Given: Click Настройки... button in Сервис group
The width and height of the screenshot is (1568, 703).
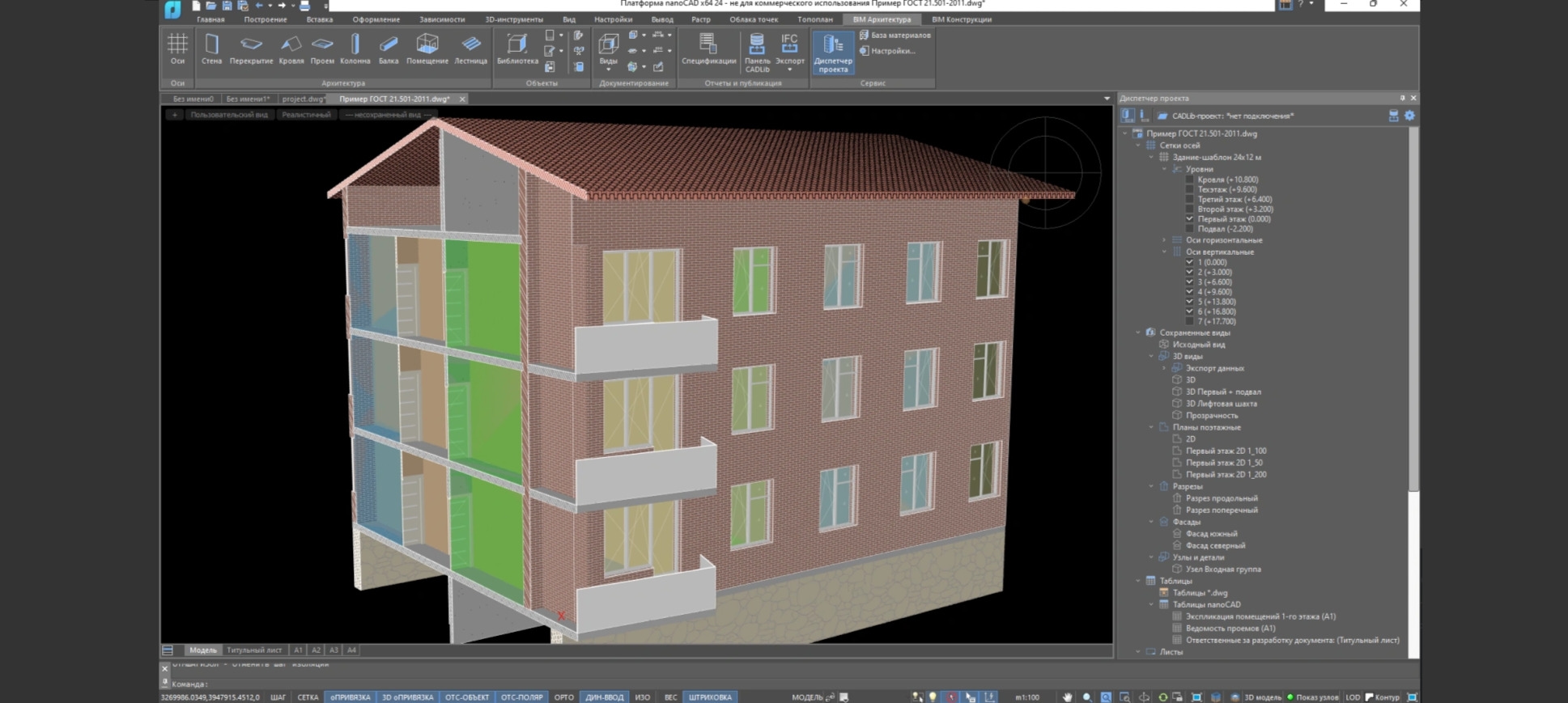Looking at the screenshot, I should (888, 51).
